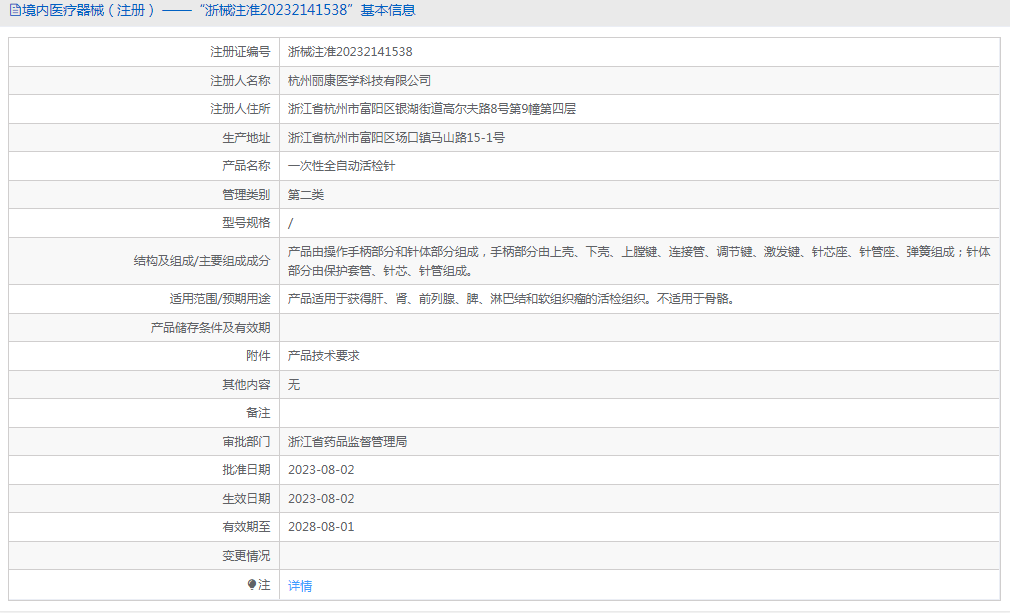
Task: Click the 其他内容 value 无
Action: (x=294, y=384)
